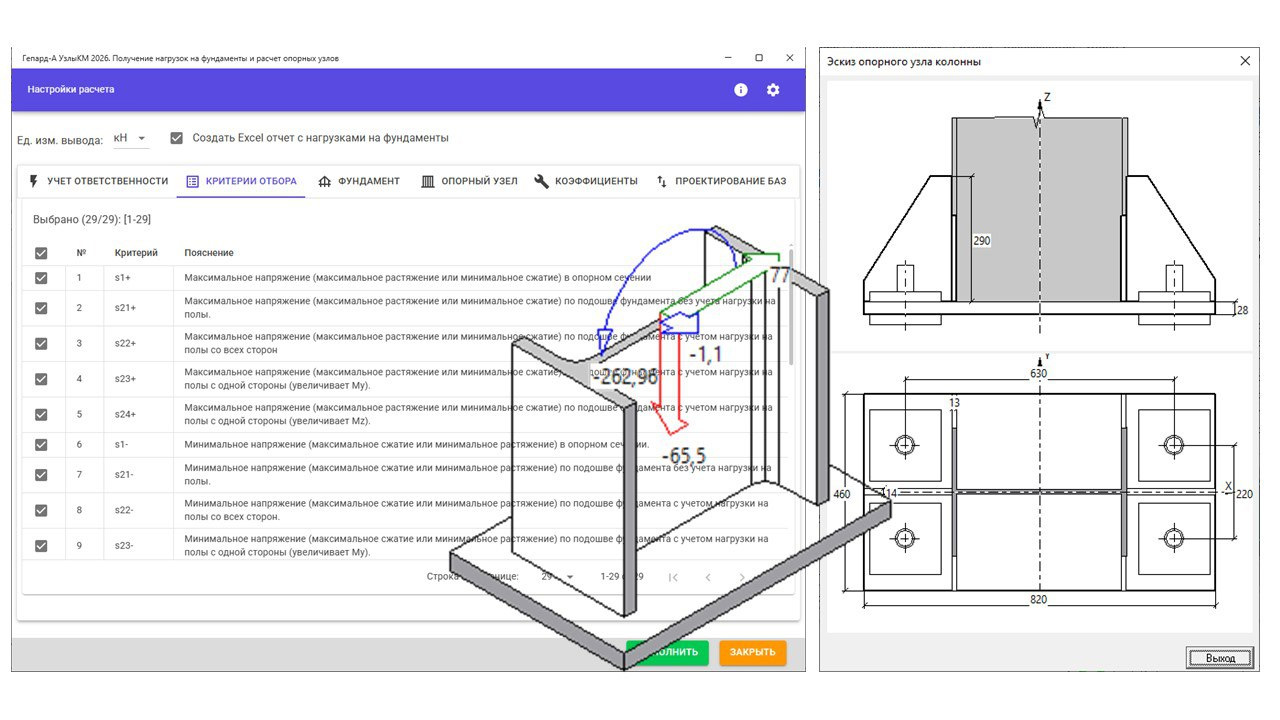
Task: Switch to the Критерии отбора tab
Action: tap(242, 181)
